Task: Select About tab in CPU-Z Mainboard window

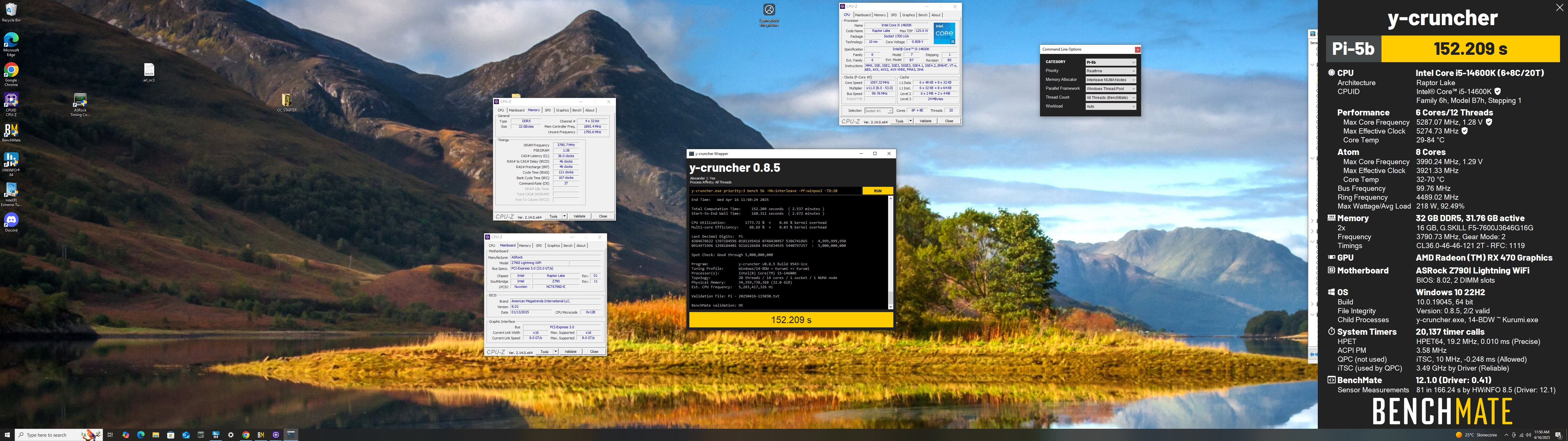Action: click(581, 246)
